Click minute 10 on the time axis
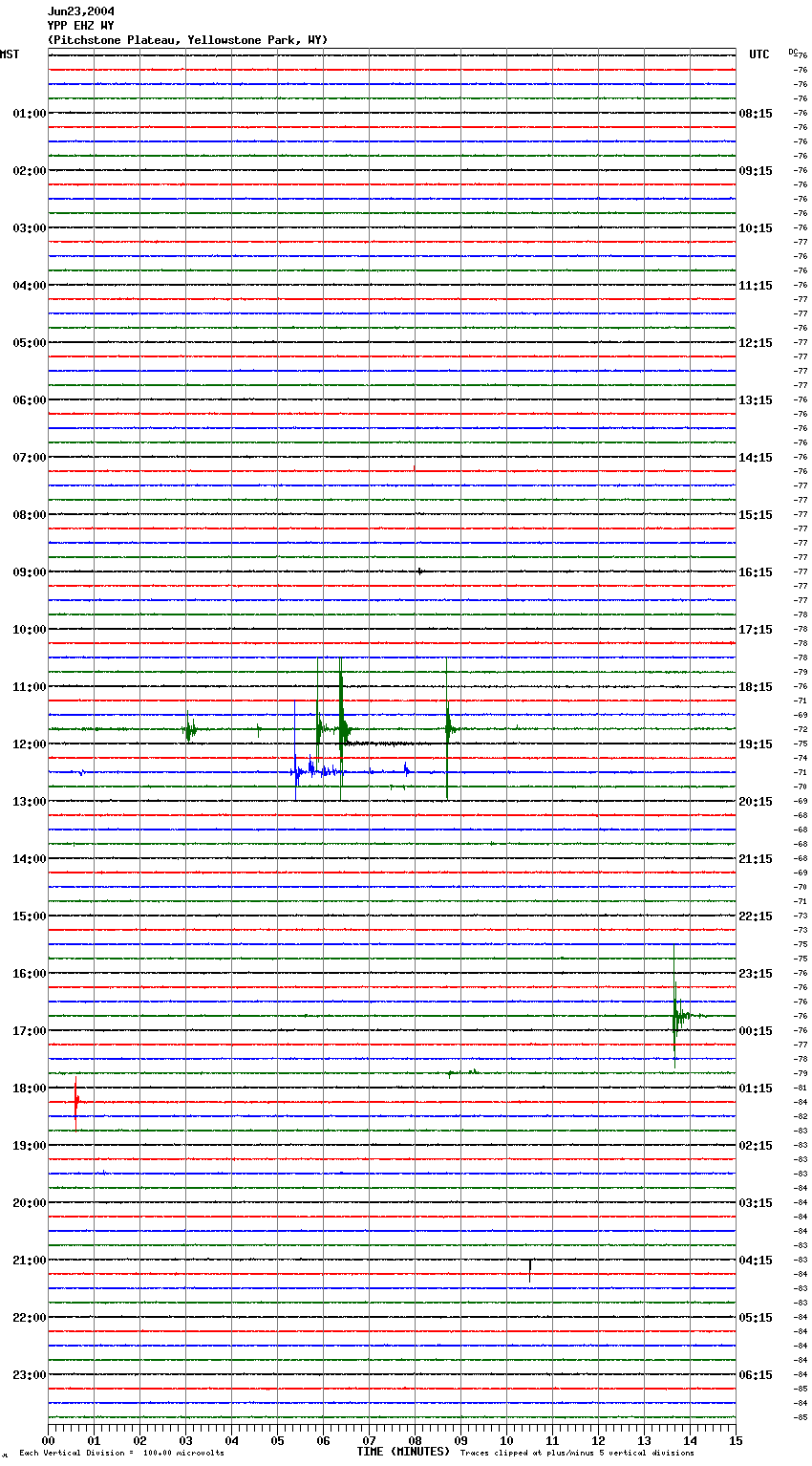This screenshot has width=812, height=1466. point(506,1440)
